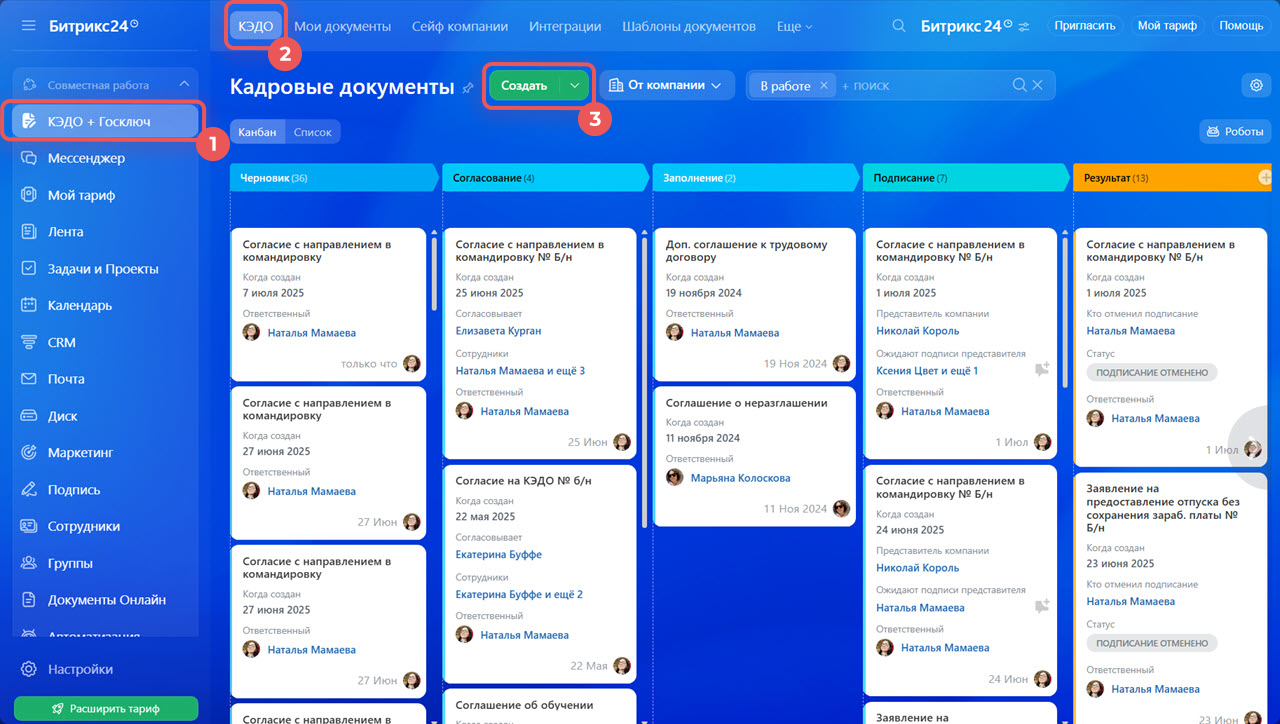
Task: Switch to Канбан view
Action: click(257, 132)
